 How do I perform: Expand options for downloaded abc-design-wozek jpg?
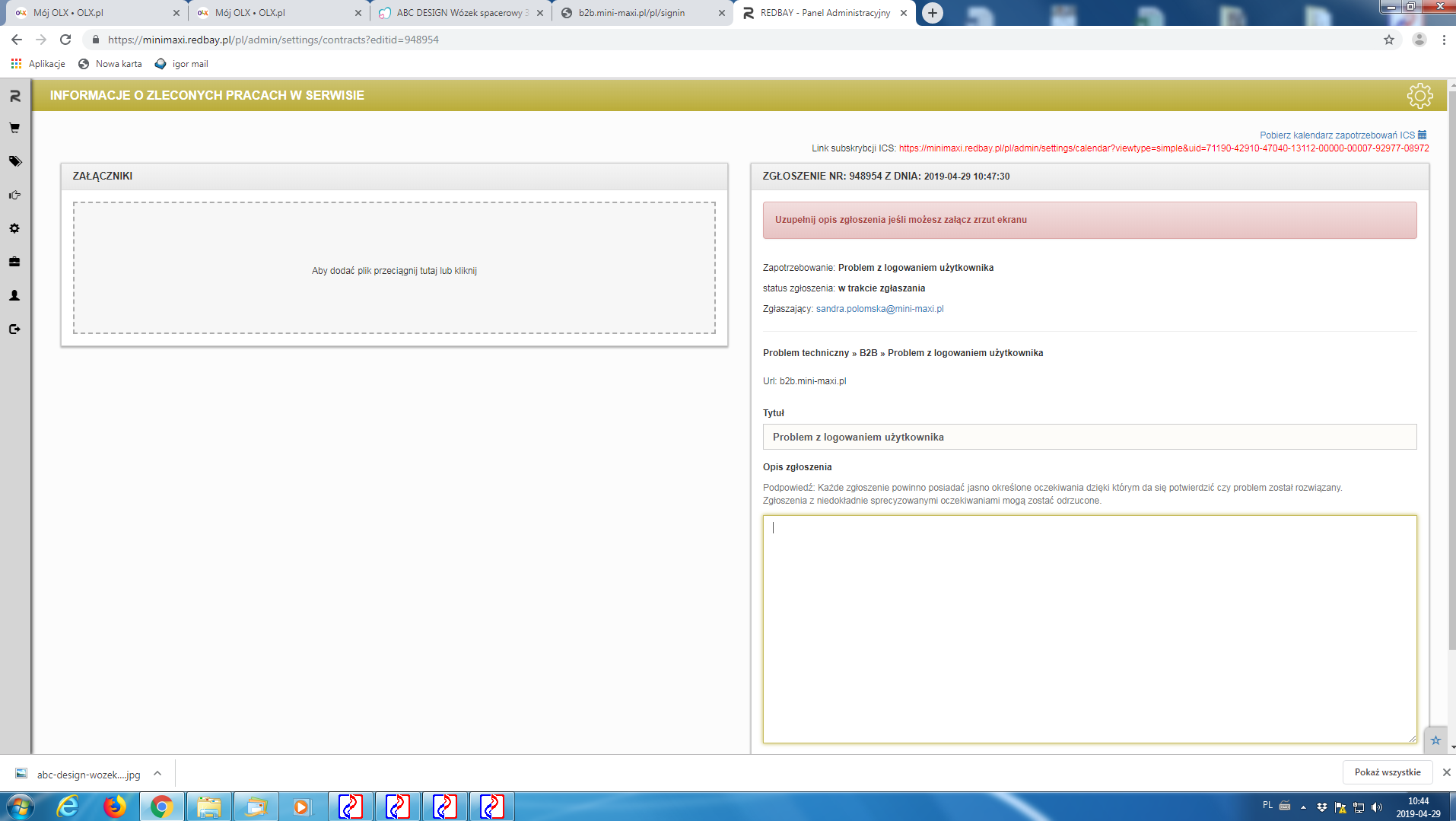tap(157, 773)
